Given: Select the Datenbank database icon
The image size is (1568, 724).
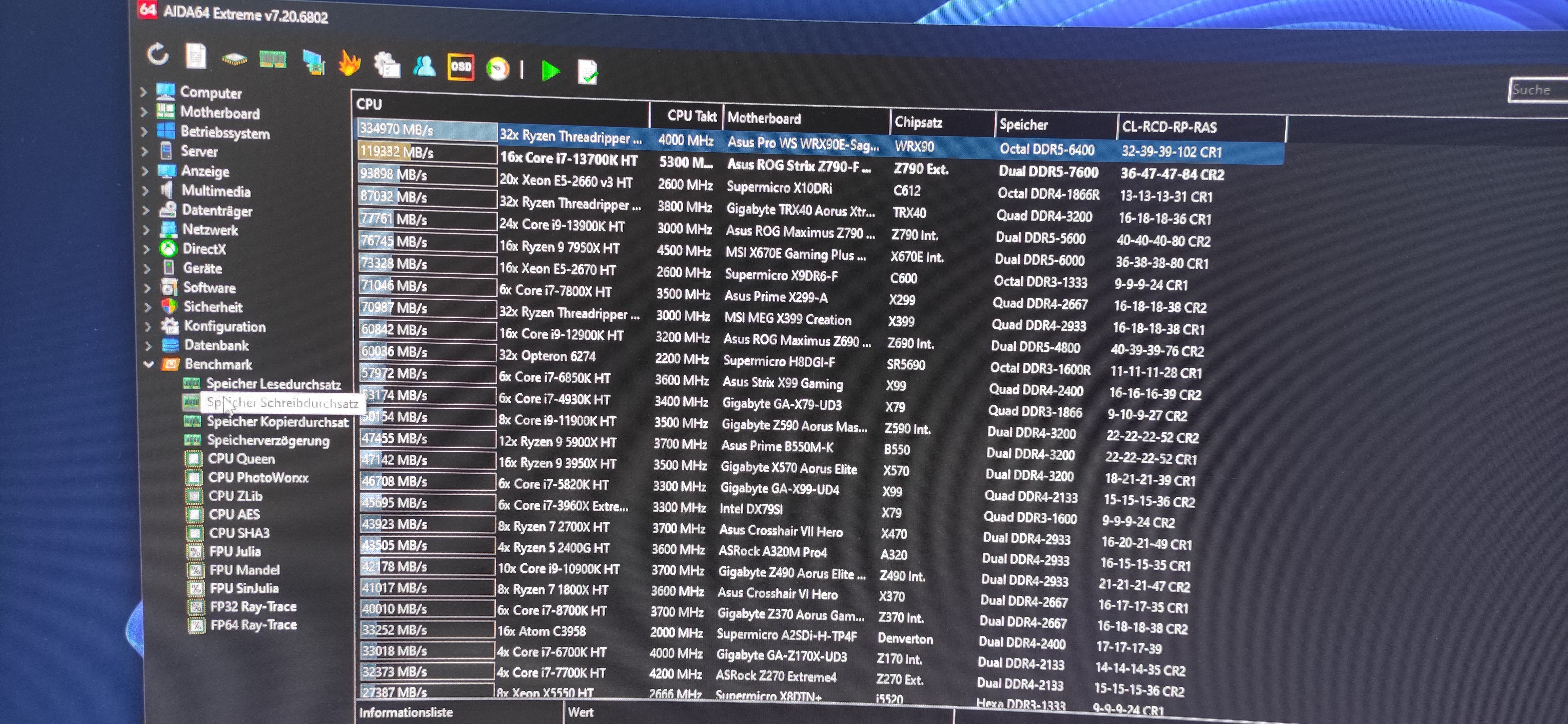Looking at the screenshot, I should coord(171,345).
